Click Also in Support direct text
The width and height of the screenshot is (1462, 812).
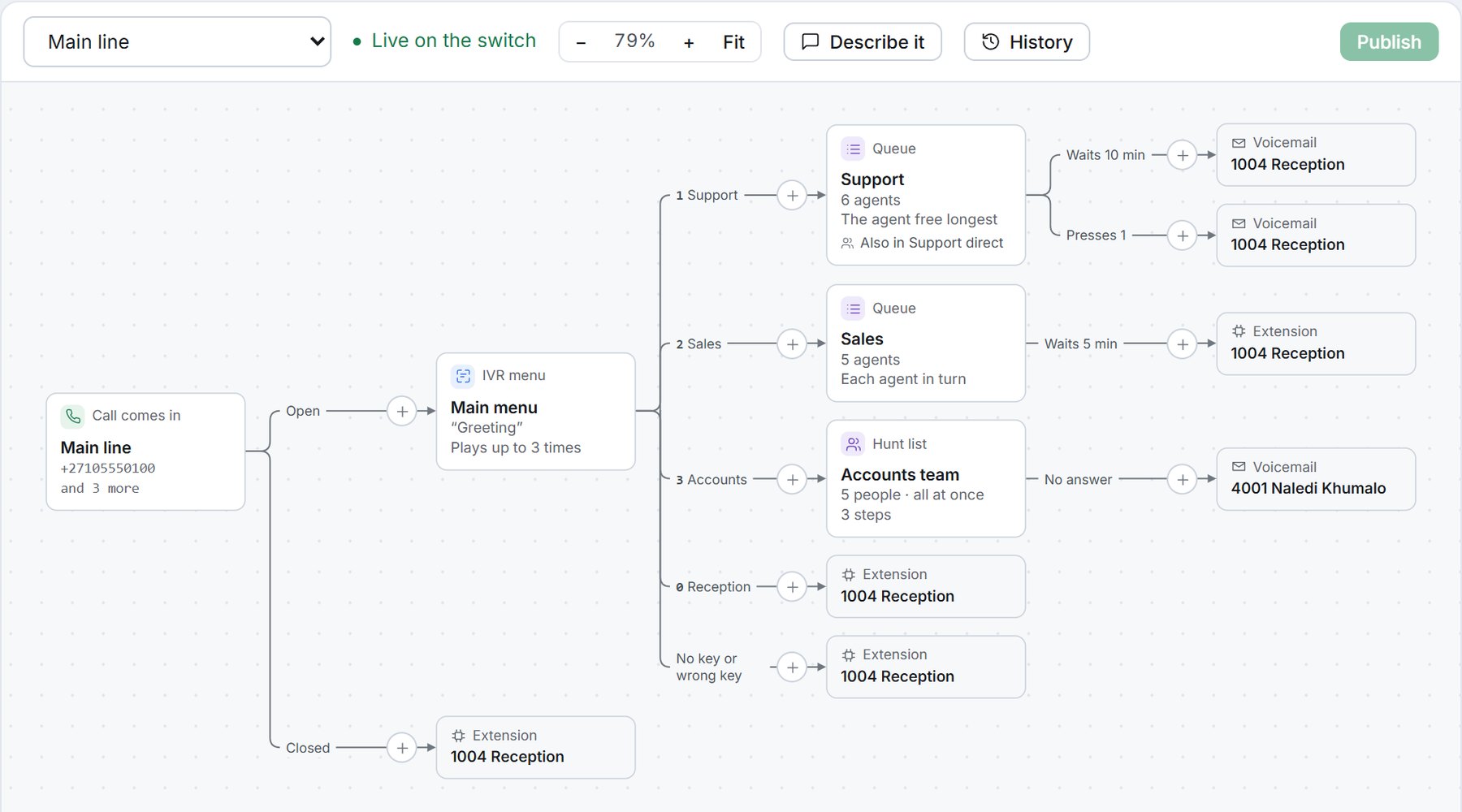coord(932,243)
